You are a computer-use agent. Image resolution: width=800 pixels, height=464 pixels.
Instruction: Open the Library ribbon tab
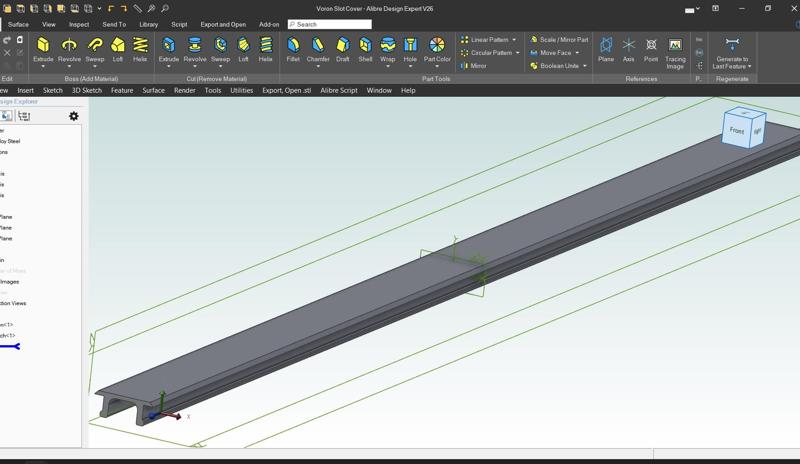click(148, 25)
